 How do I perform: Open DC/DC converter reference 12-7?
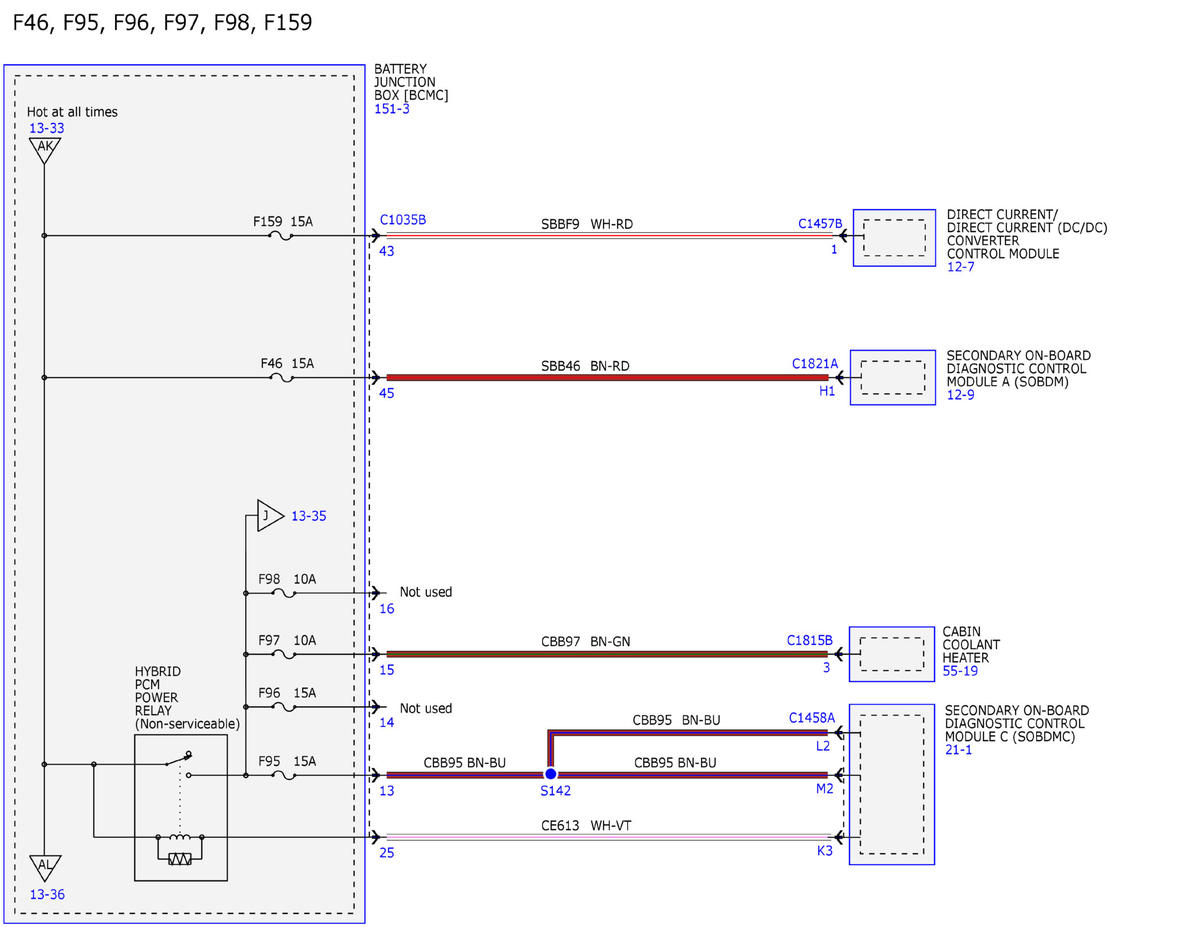click(x=960, y=267)
